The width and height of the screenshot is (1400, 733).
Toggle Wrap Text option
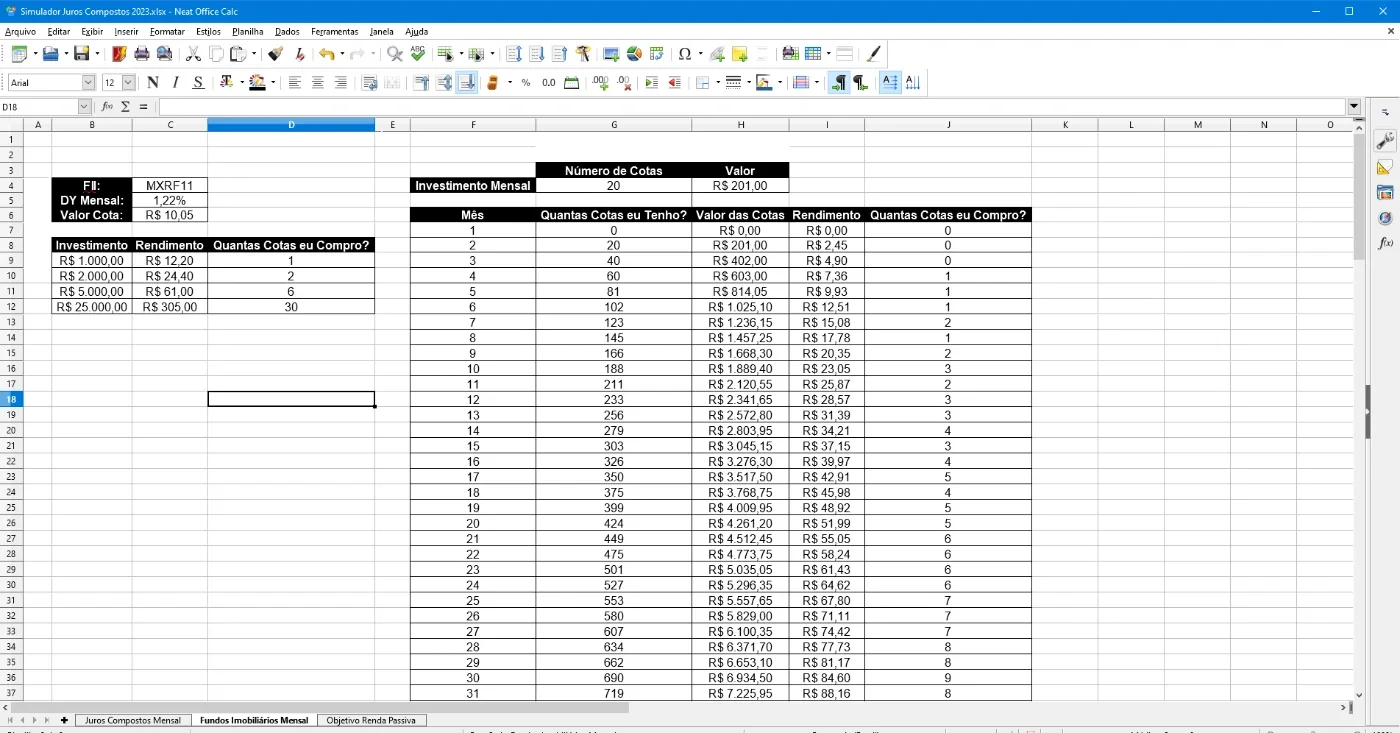click(x=370, y=83)
